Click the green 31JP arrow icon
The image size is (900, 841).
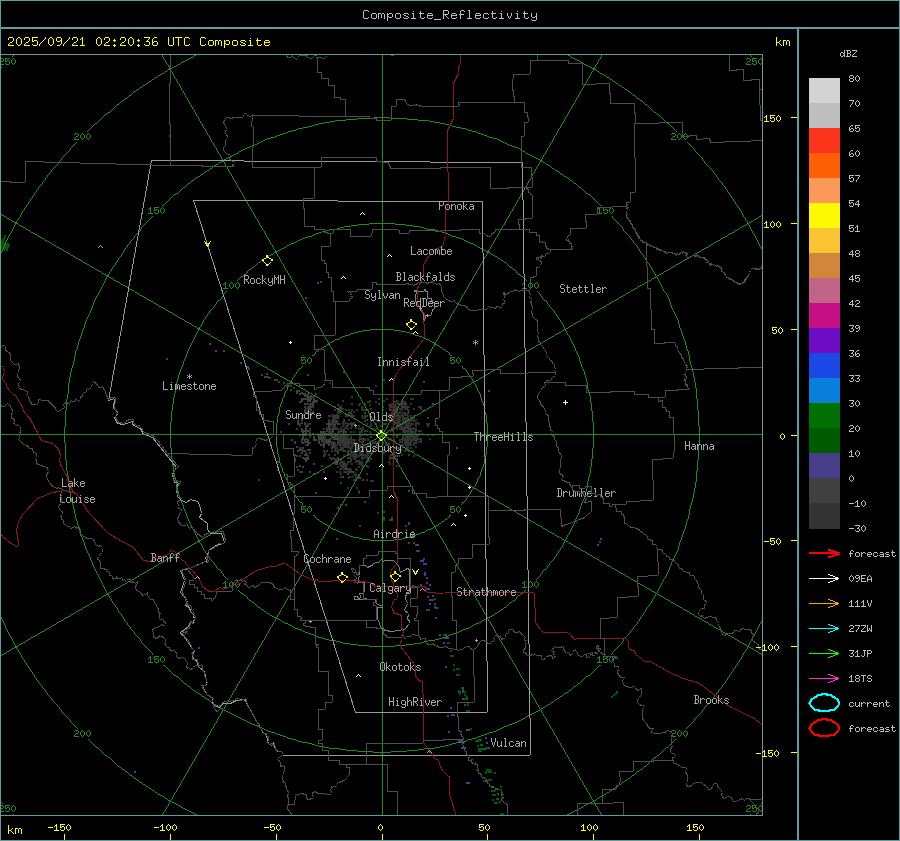click(824, 653)
